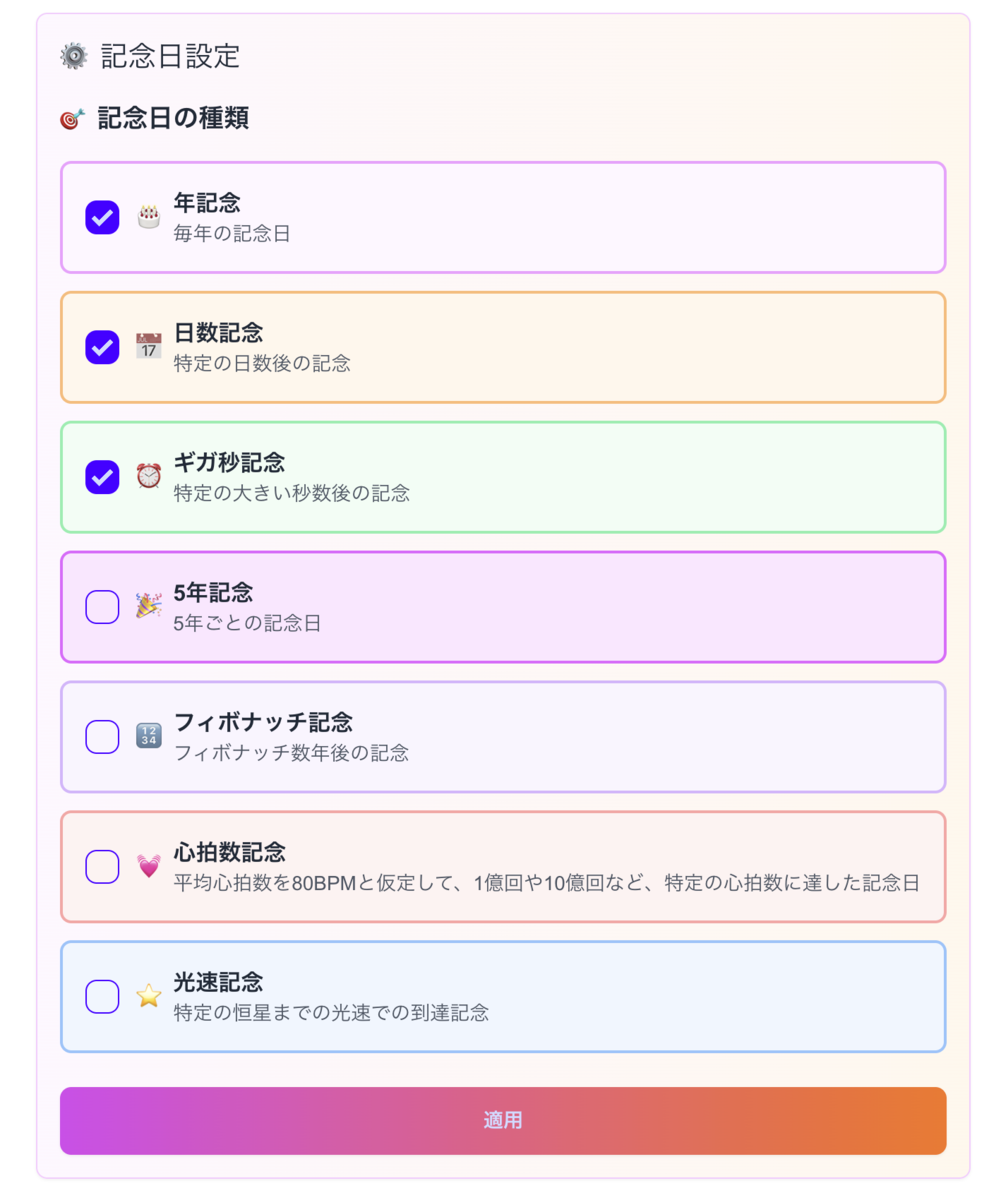Select the 光速記念 title text
The height and width of the screenshot is (1200, 1001).
[x=218, y=982]
